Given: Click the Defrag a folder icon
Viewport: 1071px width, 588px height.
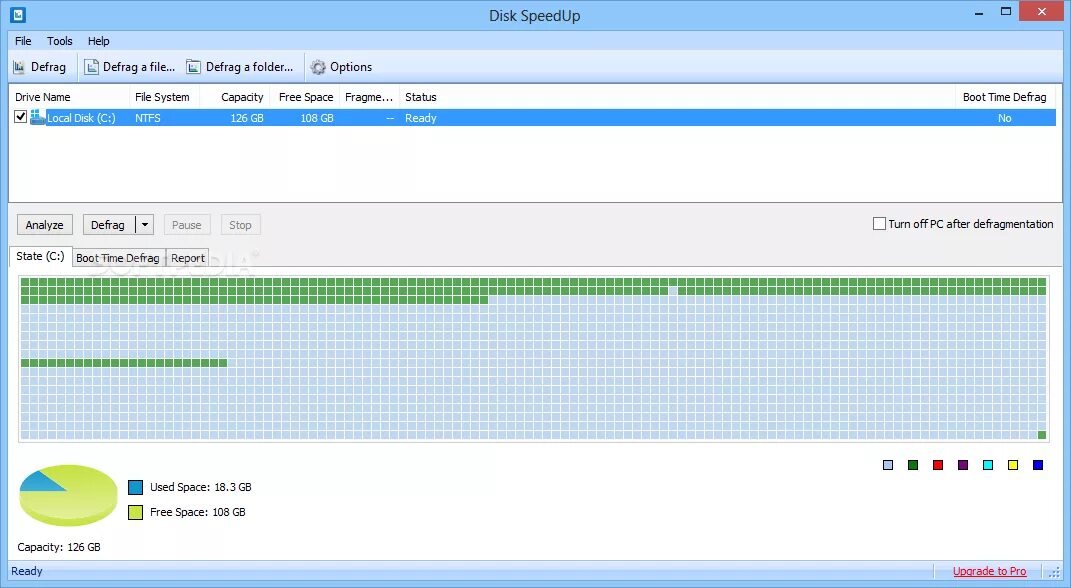Looking at the screenshot, I should coord(194,67).
